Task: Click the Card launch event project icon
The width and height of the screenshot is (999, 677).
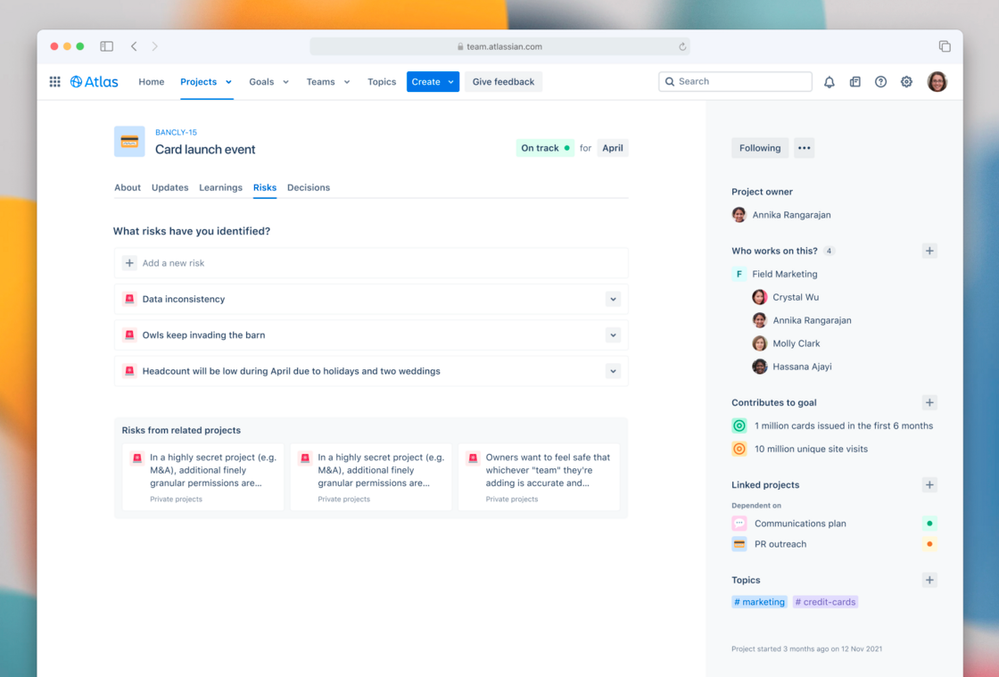Action: pos(129,141)
